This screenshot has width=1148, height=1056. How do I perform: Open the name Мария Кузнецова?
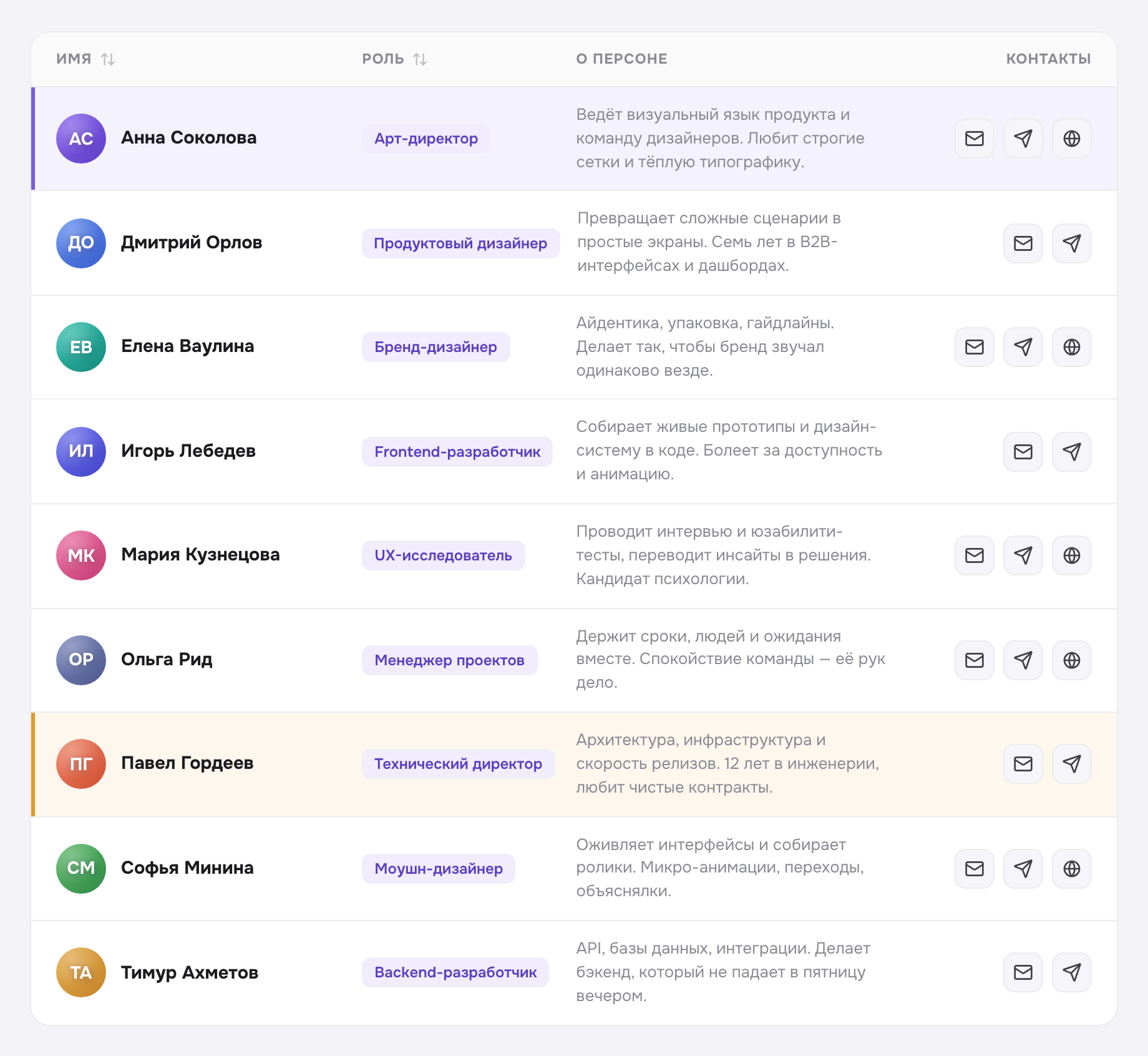coord(200,554)
